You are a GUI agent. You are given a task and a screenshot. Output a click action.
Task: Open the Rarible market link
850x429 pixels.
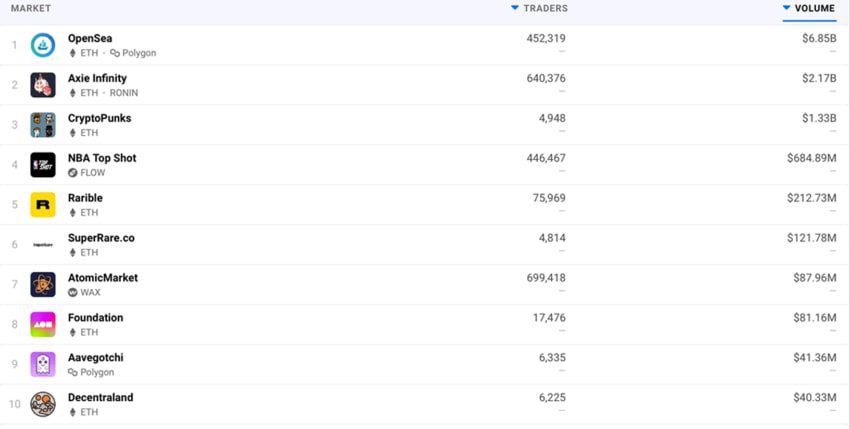85,198
